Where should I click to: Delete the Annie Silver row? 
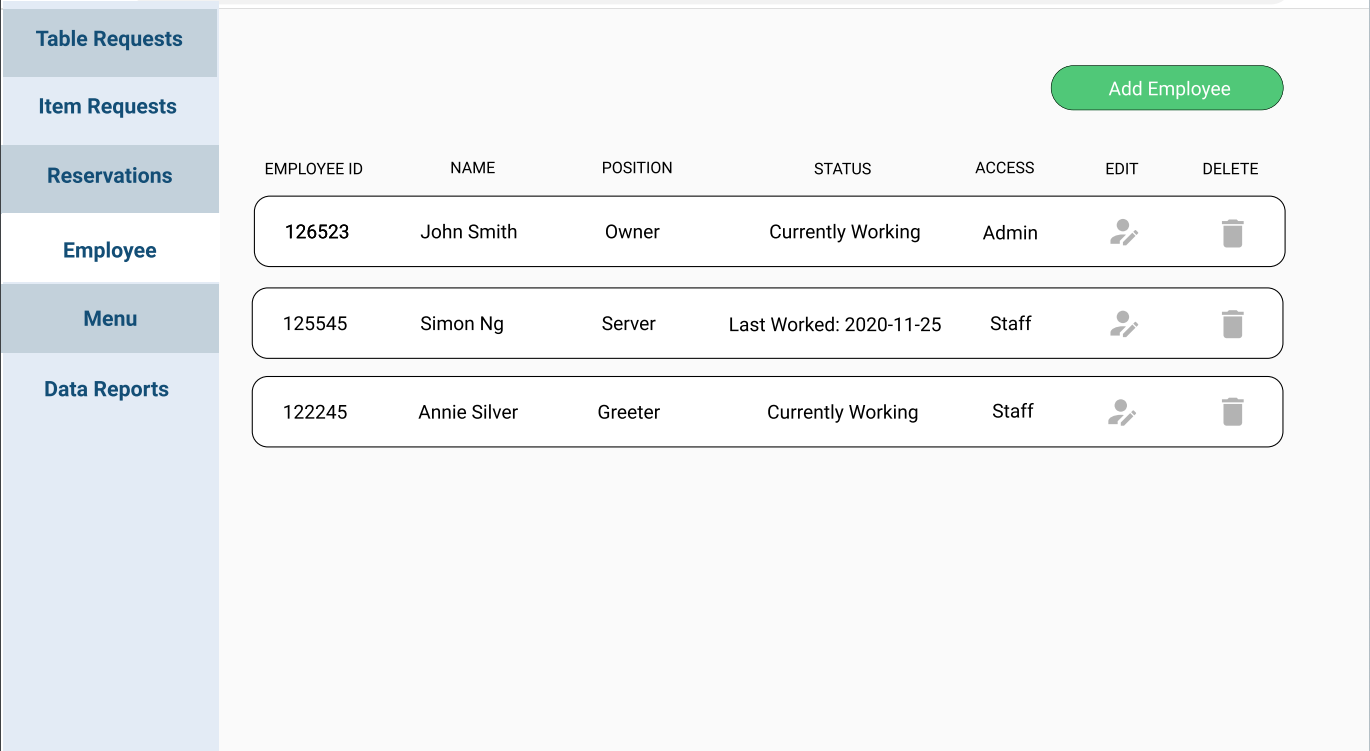(x=1233, y=411)
